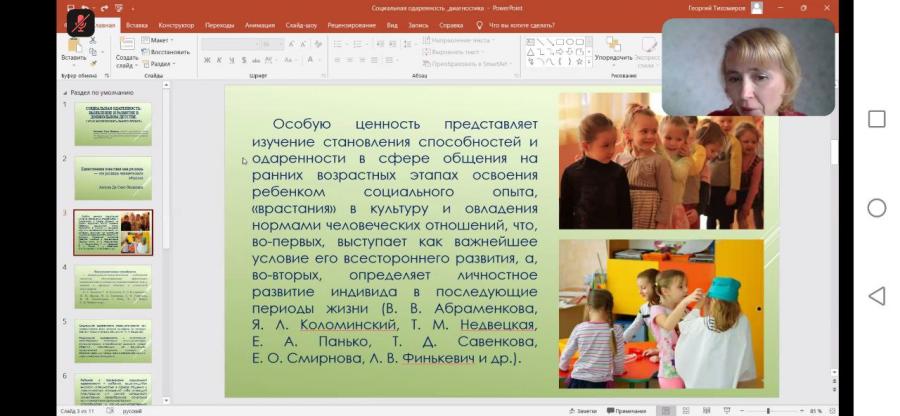Click the zoom slider in status bar
This screenshot has width=900, height=416.
tap(769, 411)
